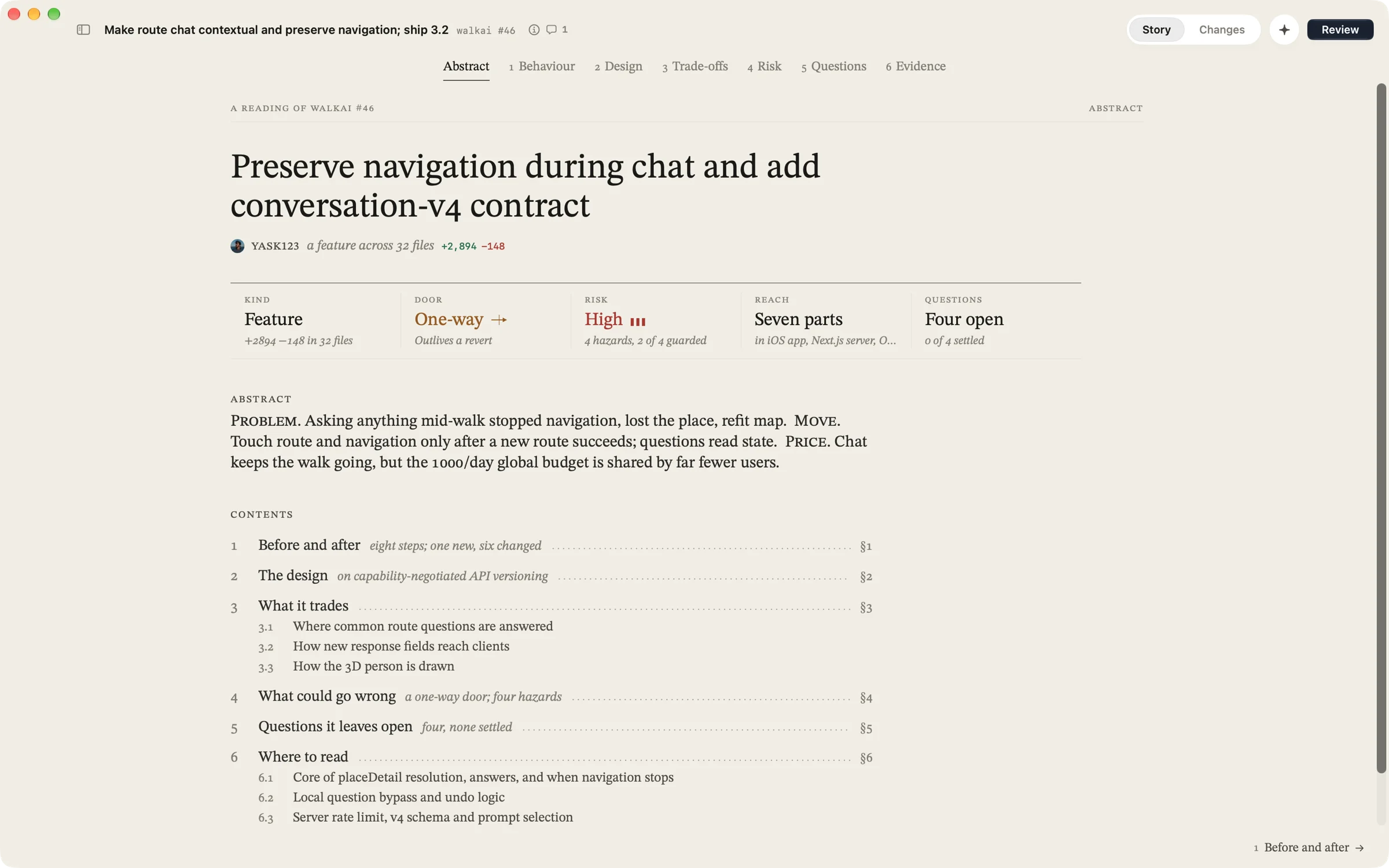Switch to the Changes view

pos(1222,30)
